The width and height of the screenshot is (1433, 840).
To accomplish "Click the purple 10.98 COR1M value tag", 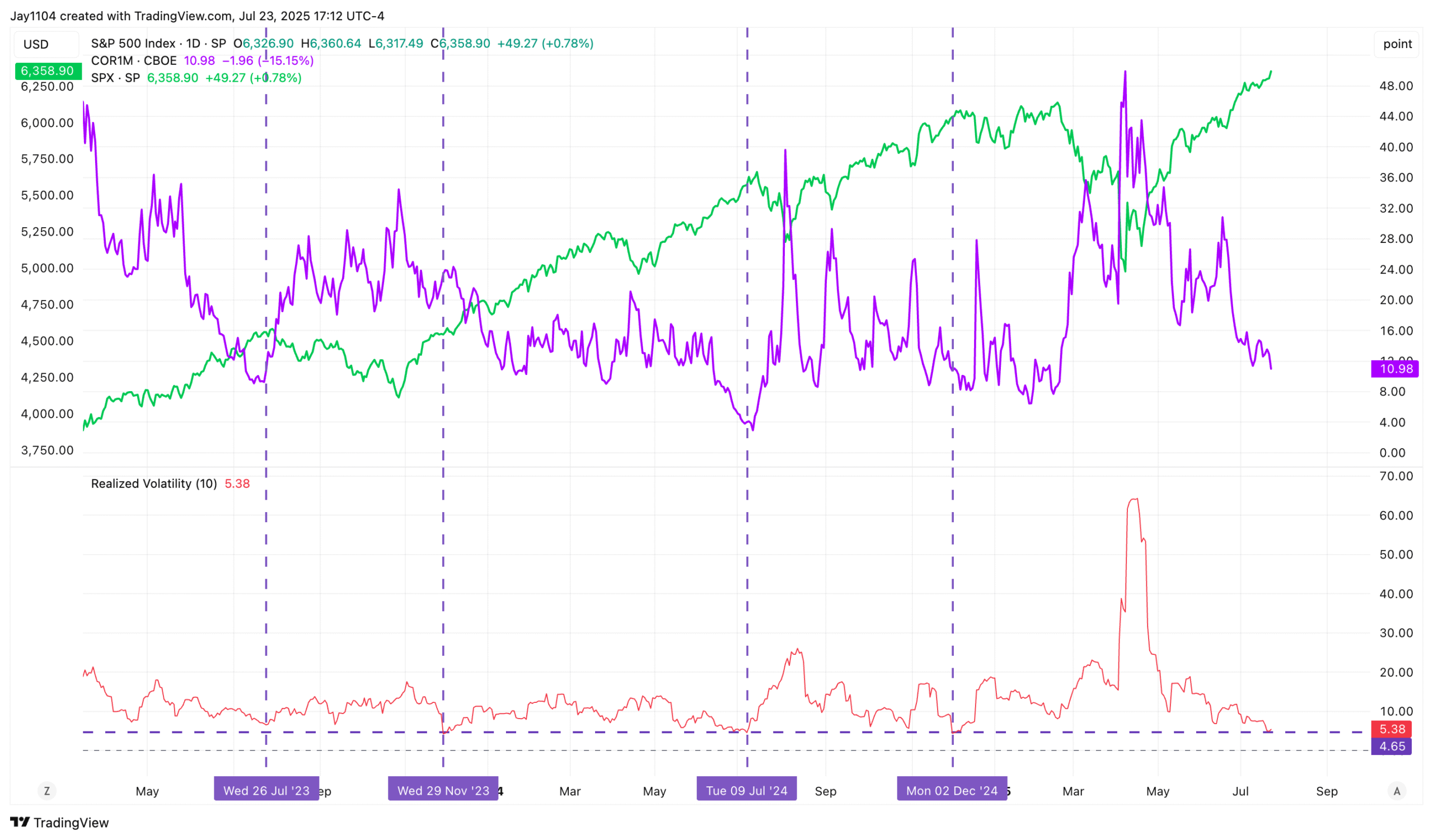I will [1394, 369].
